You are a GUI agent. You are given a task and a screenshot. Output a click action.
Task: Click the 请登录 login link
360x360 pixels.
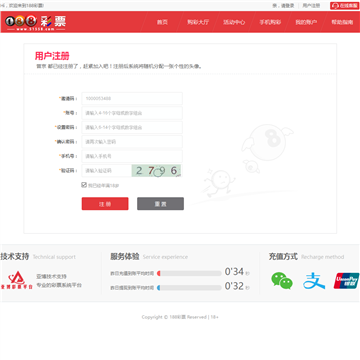point(288,6)
